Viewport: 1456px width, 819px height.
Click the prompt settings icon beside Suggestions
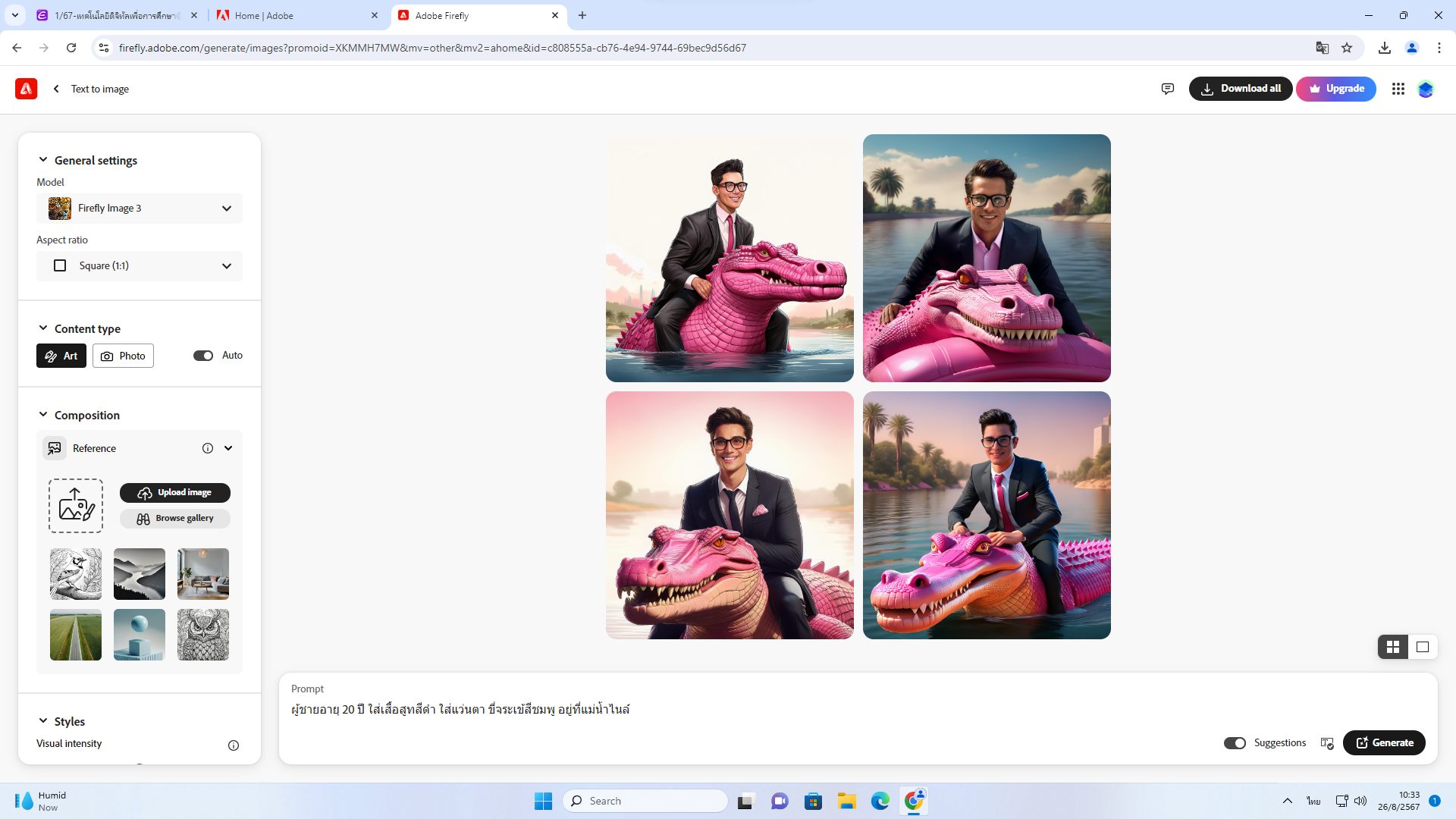pos(1327,743)
